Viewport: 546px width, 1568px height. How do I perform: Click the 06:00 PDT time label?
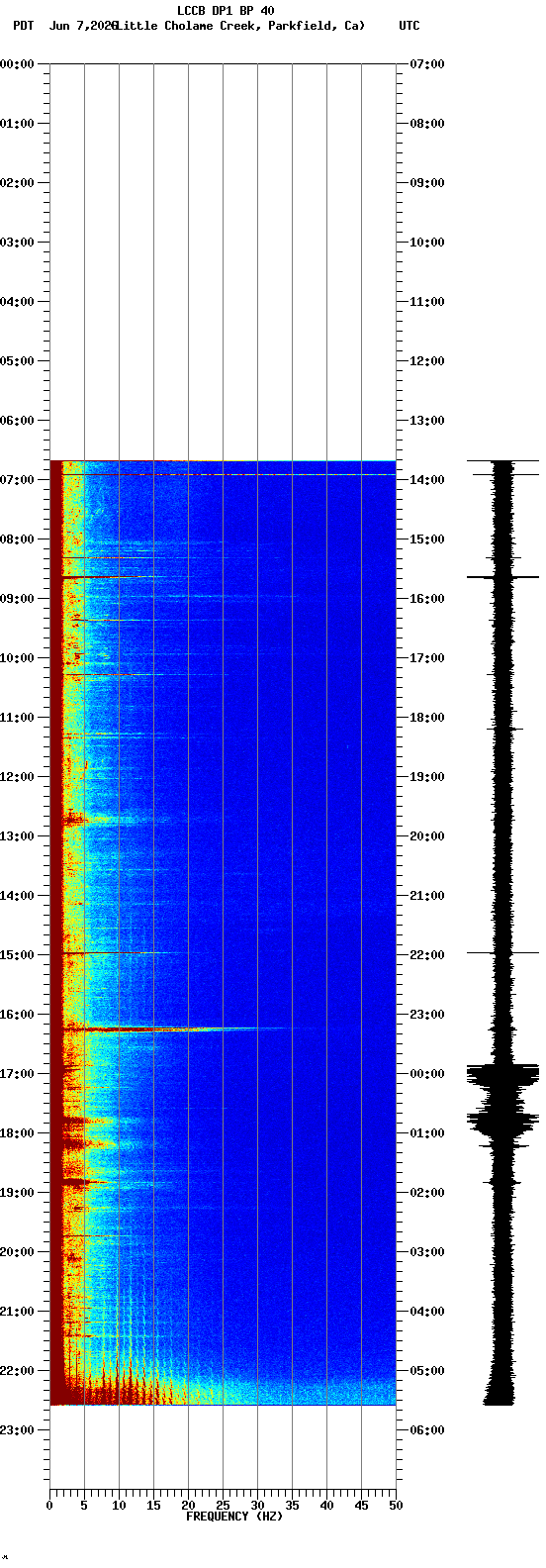pos(17,421)
